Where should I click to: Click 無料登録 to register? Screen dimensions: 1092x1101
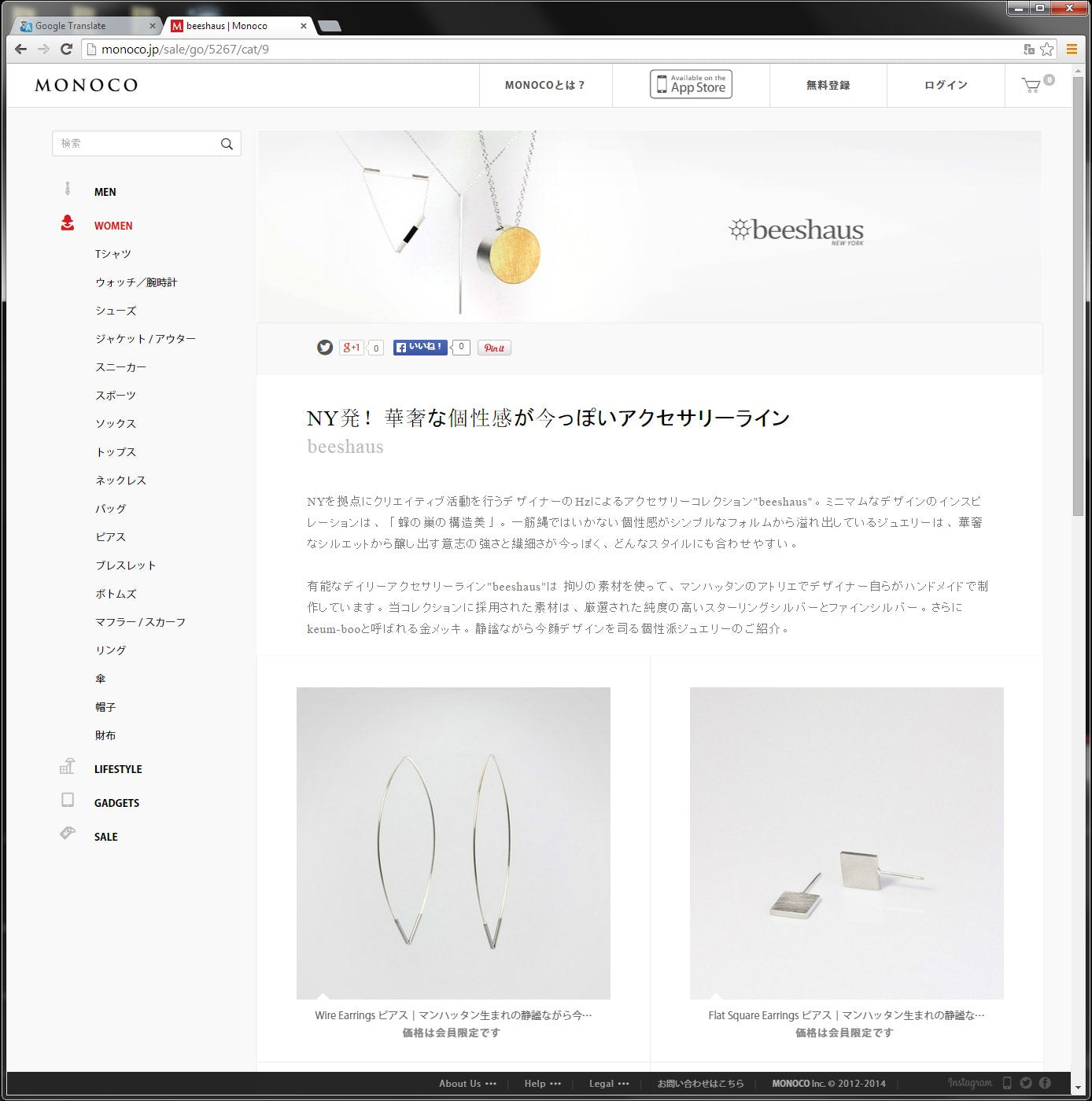click(828, 85)
